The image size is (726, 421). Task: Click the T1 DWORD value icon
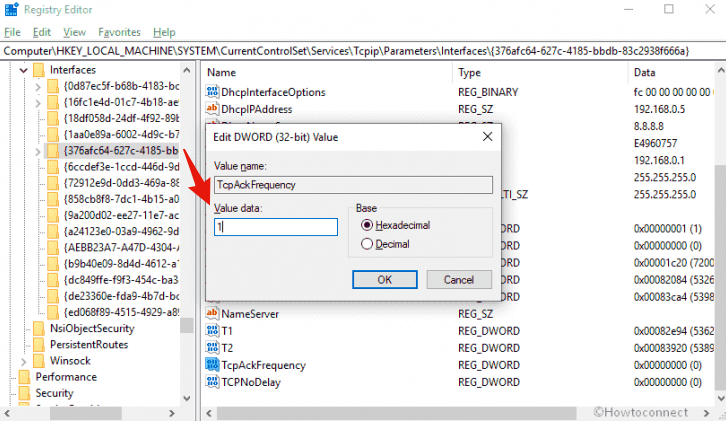point(212,331)
